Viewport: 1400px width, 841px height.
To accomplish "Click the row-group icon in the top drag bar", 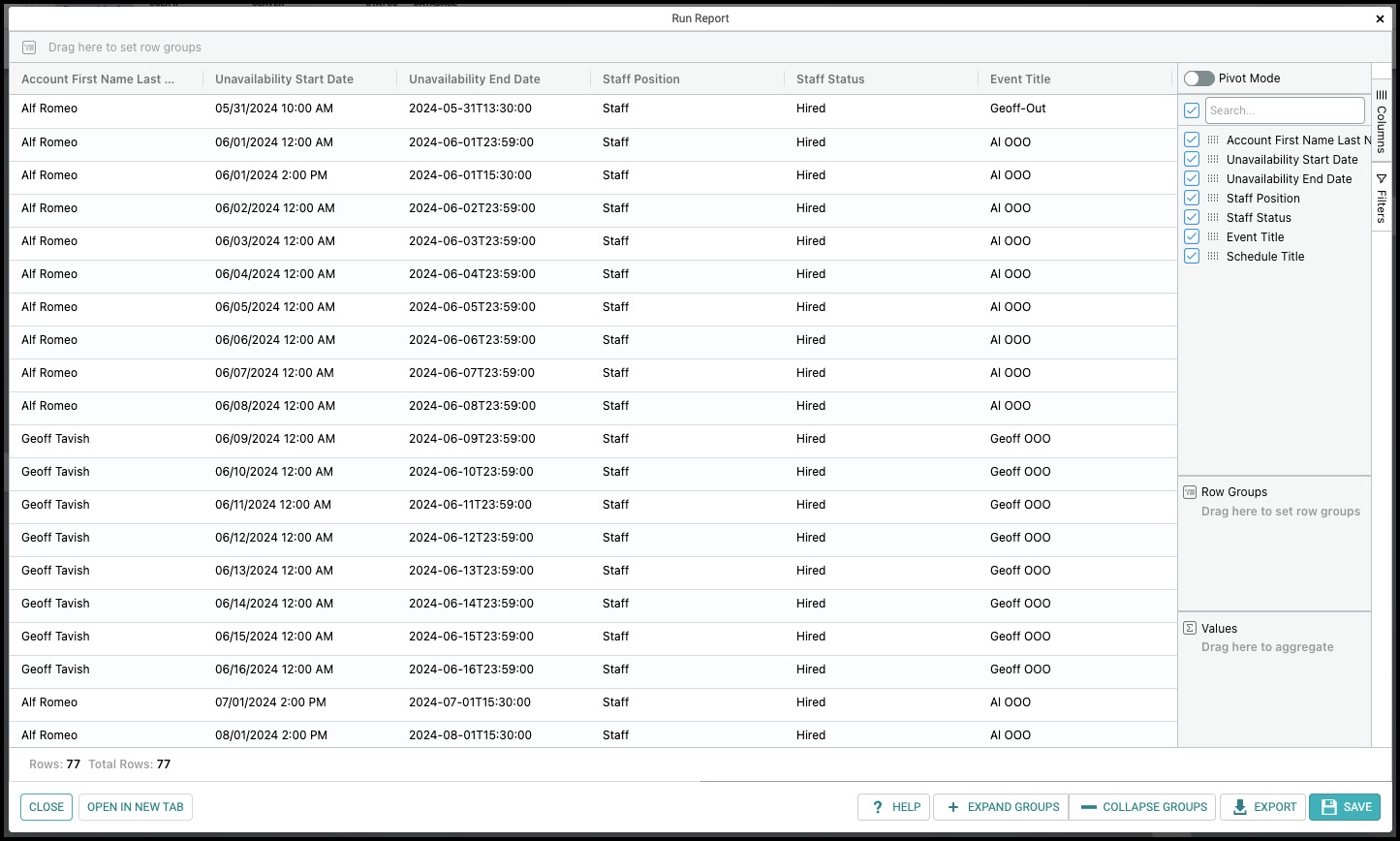I will (x=29, y=47).
